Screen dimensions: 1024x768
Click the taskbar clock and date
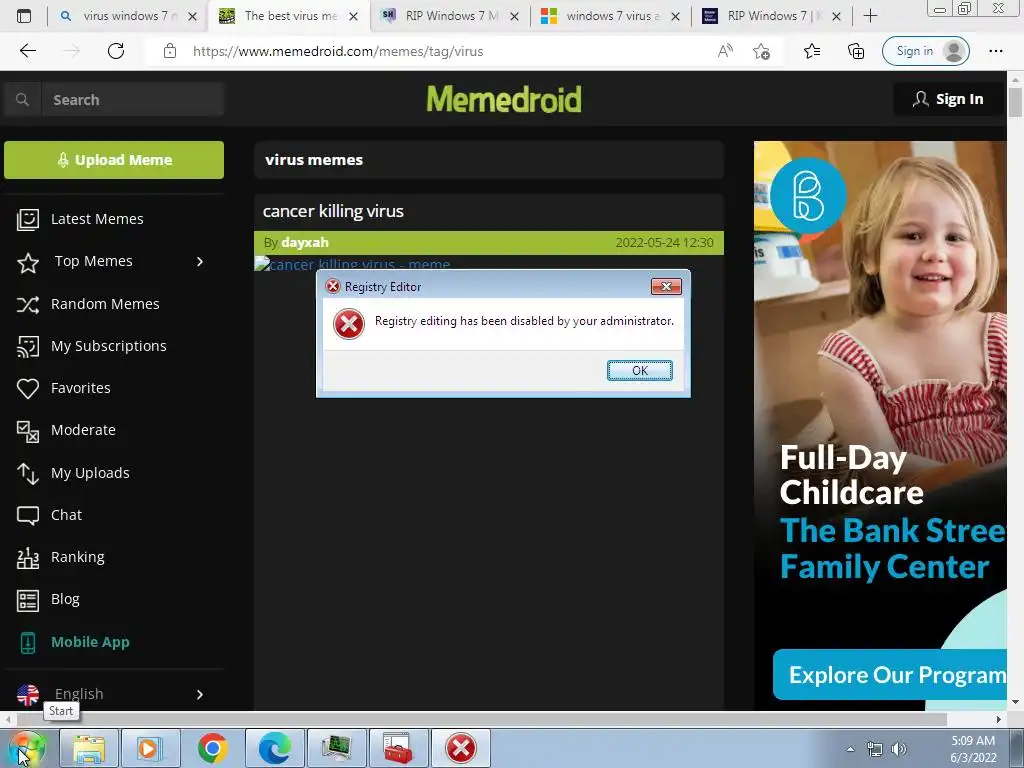973,749
